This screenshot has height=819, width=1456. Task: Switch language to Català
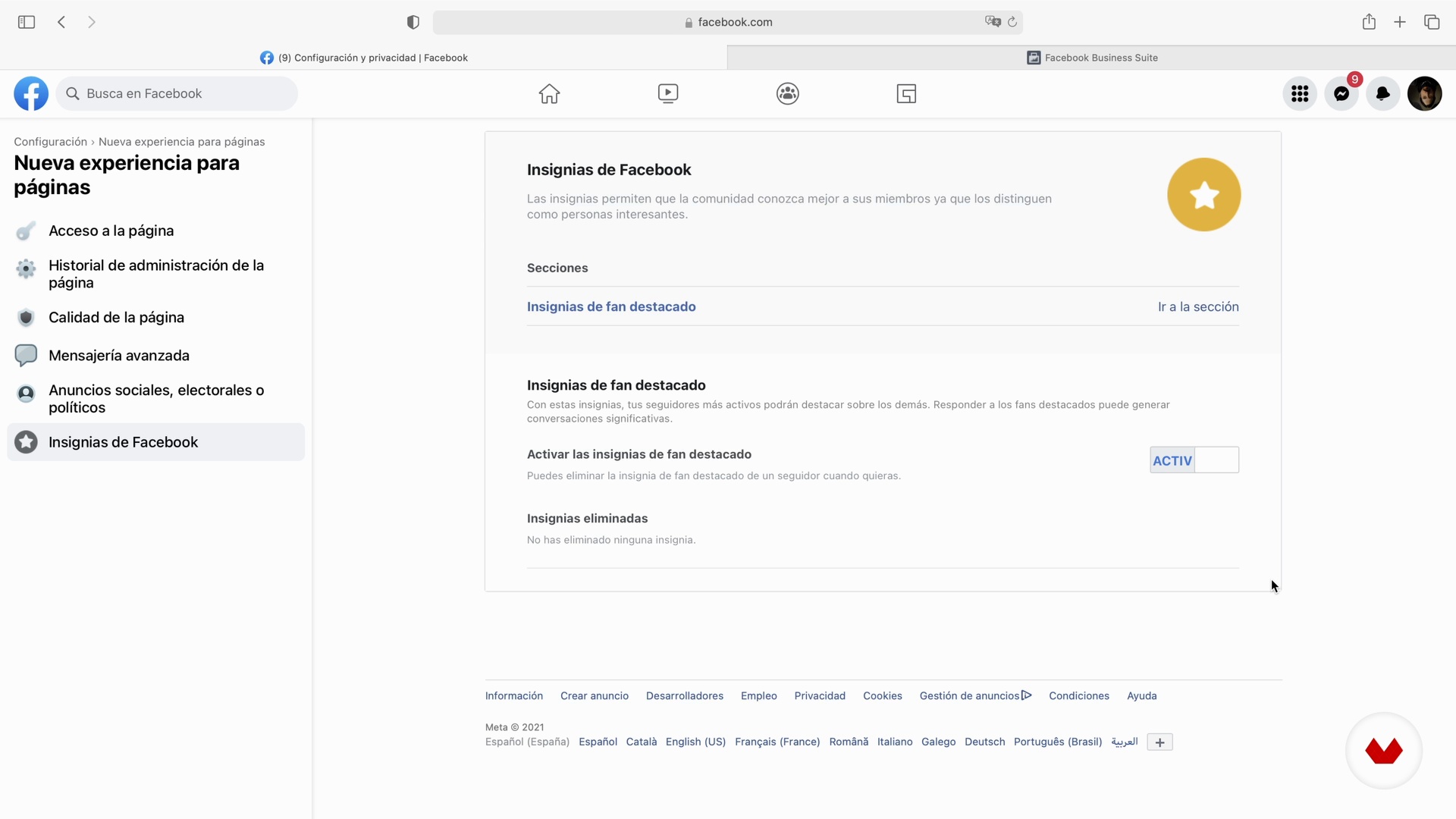[x=642, y=742]
